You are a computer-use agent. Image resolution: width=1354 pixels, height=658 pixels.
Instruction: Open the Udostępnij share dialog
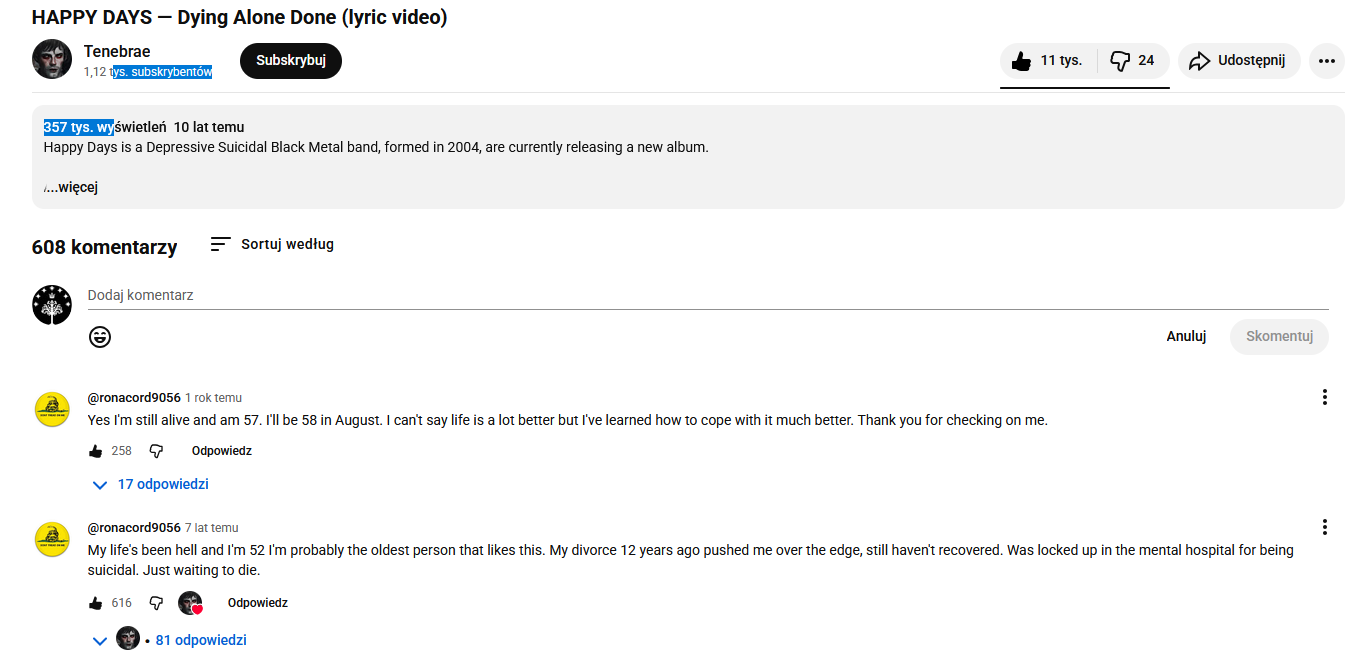point(1238,61)
